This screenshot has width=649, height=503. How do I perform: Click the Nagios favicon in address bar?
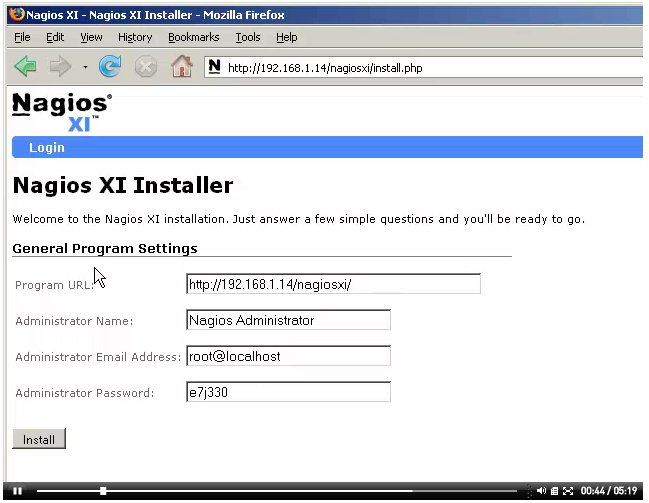[x=214, y=67]
